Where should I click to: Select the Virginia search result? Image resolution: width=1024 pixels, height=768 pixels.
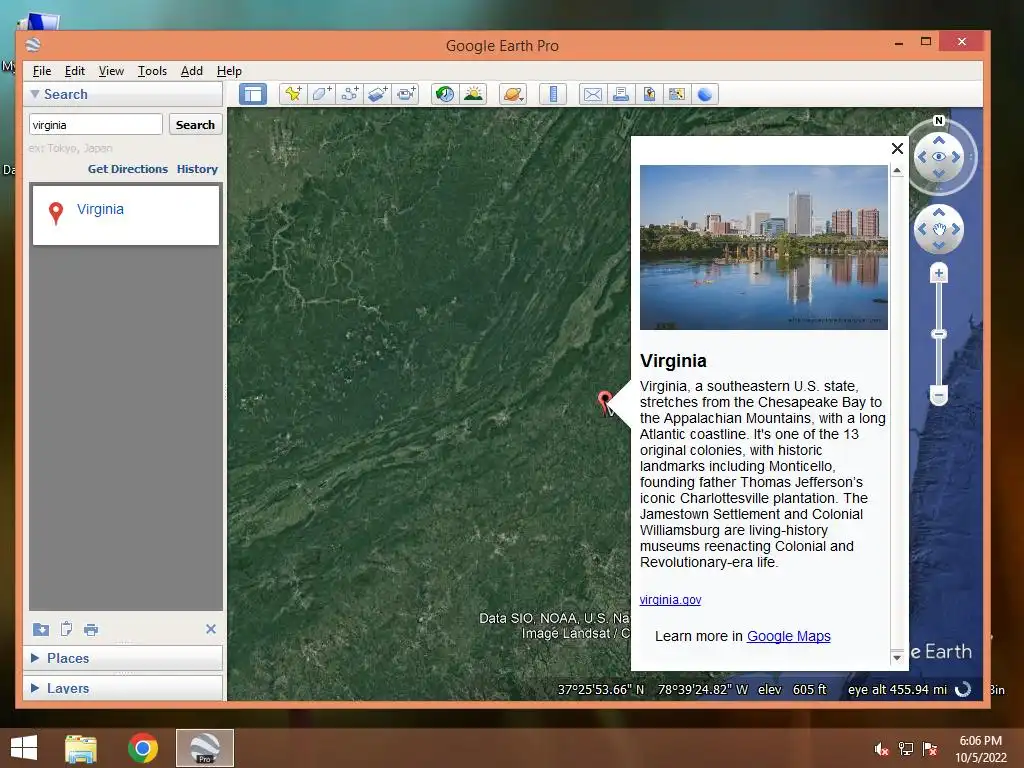(x=125, y=215)
